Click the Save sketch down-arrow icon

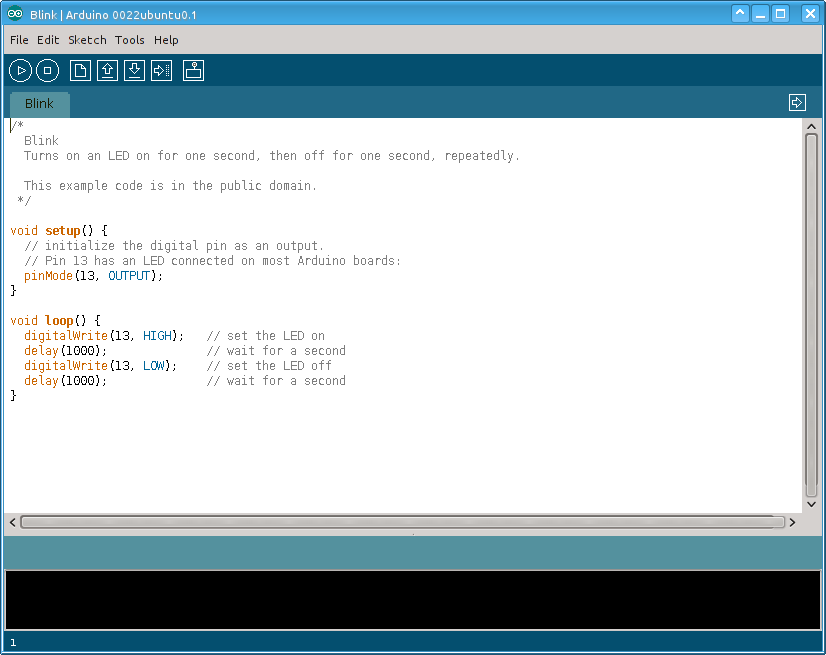134,71
